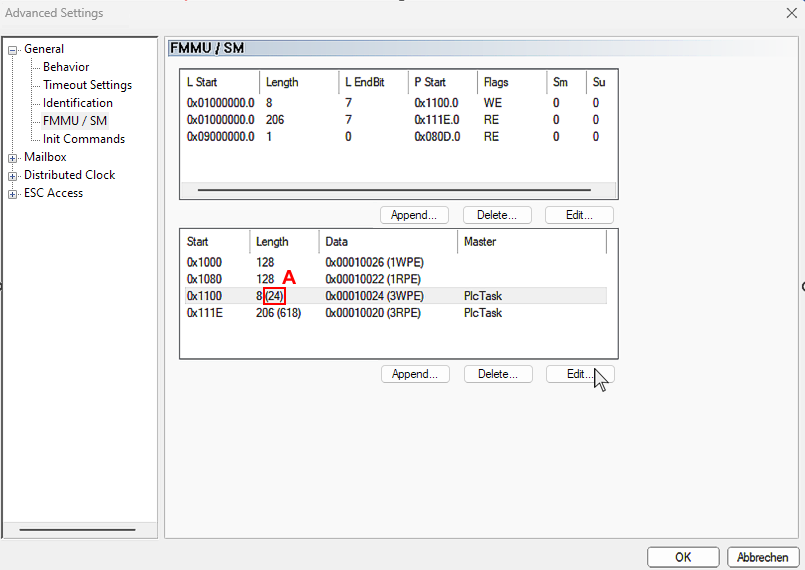Screen dimensions: 805x570
Task: Click Edit below the SM table
Action: coord(580,374)
